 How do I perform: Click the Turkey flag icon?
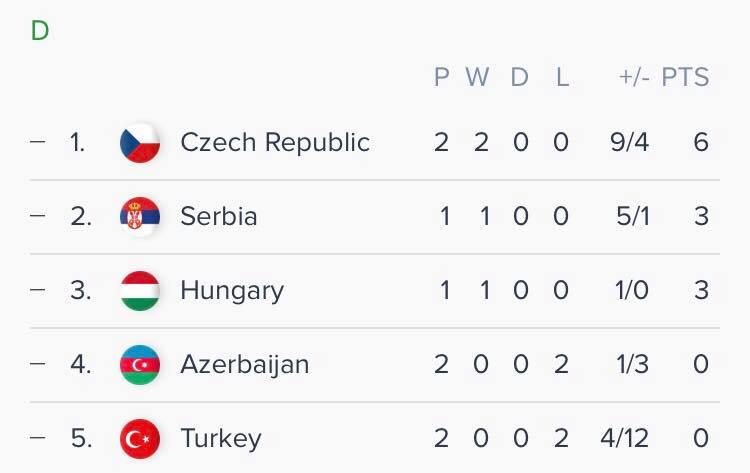pos(140,438)
